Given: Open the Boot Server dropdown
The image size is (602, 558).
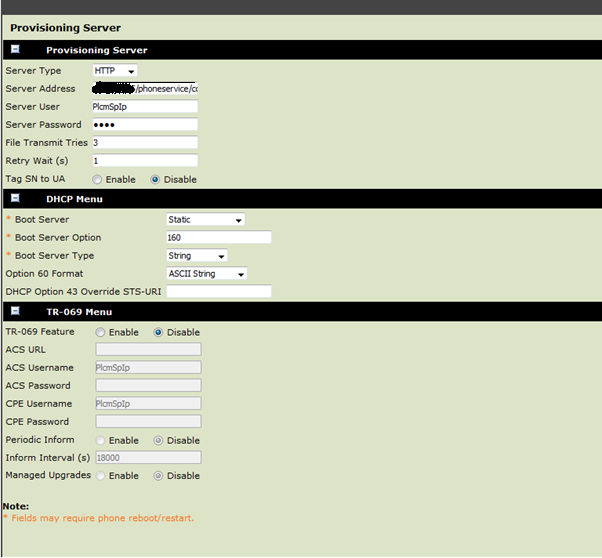Looking at the screenshot, I should (x=205, y=220).
